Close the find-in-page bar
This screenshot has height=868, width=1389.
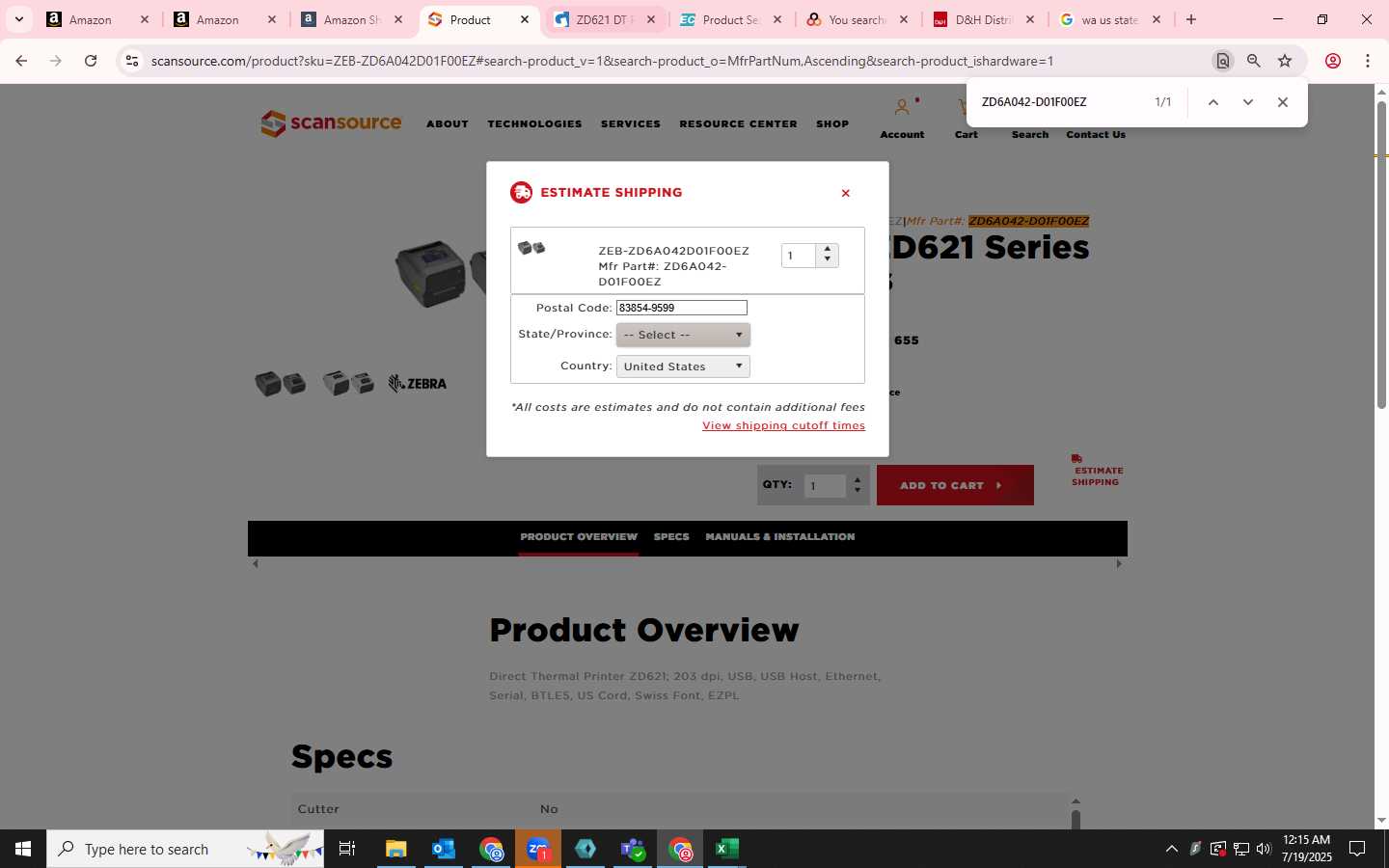click(x=1283, y=102)
